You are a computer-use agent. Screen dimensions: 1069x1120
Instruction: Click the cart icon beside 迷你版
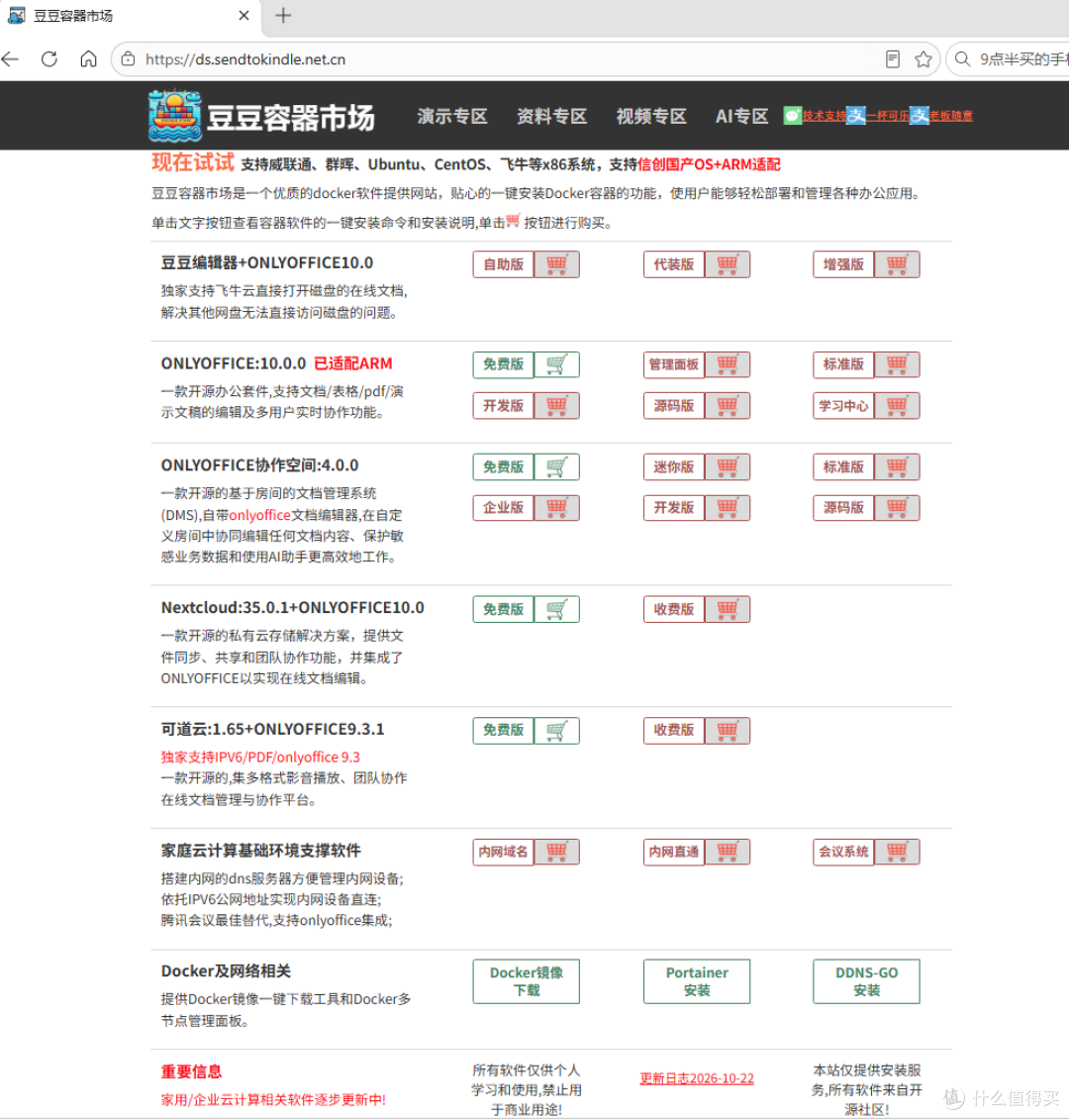tap(727, 467)
